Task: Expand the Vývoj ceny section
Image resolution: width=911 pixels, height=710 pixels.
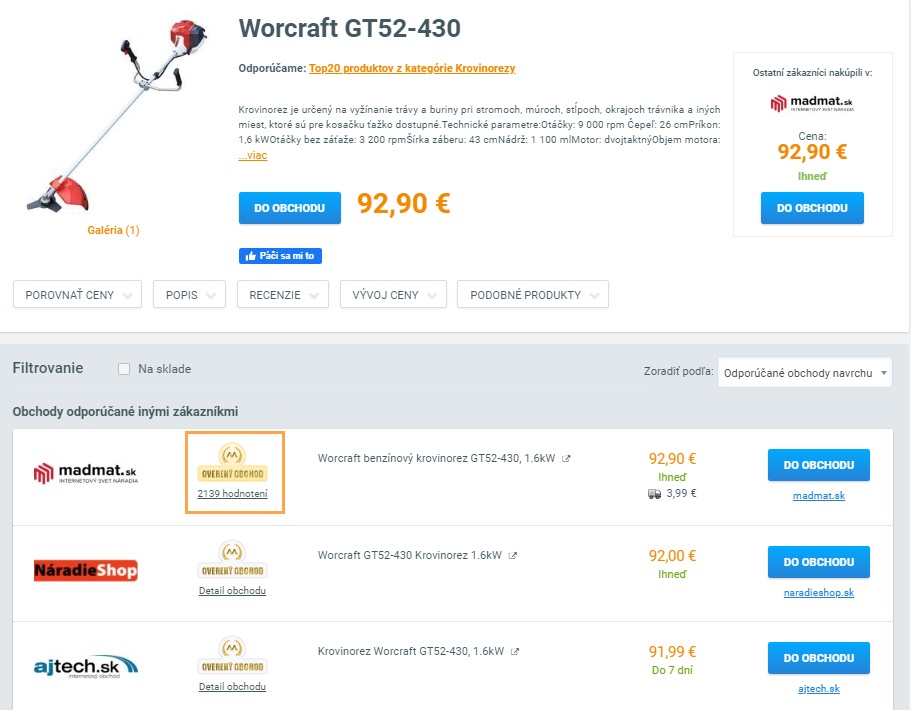Action: [392, 295]
